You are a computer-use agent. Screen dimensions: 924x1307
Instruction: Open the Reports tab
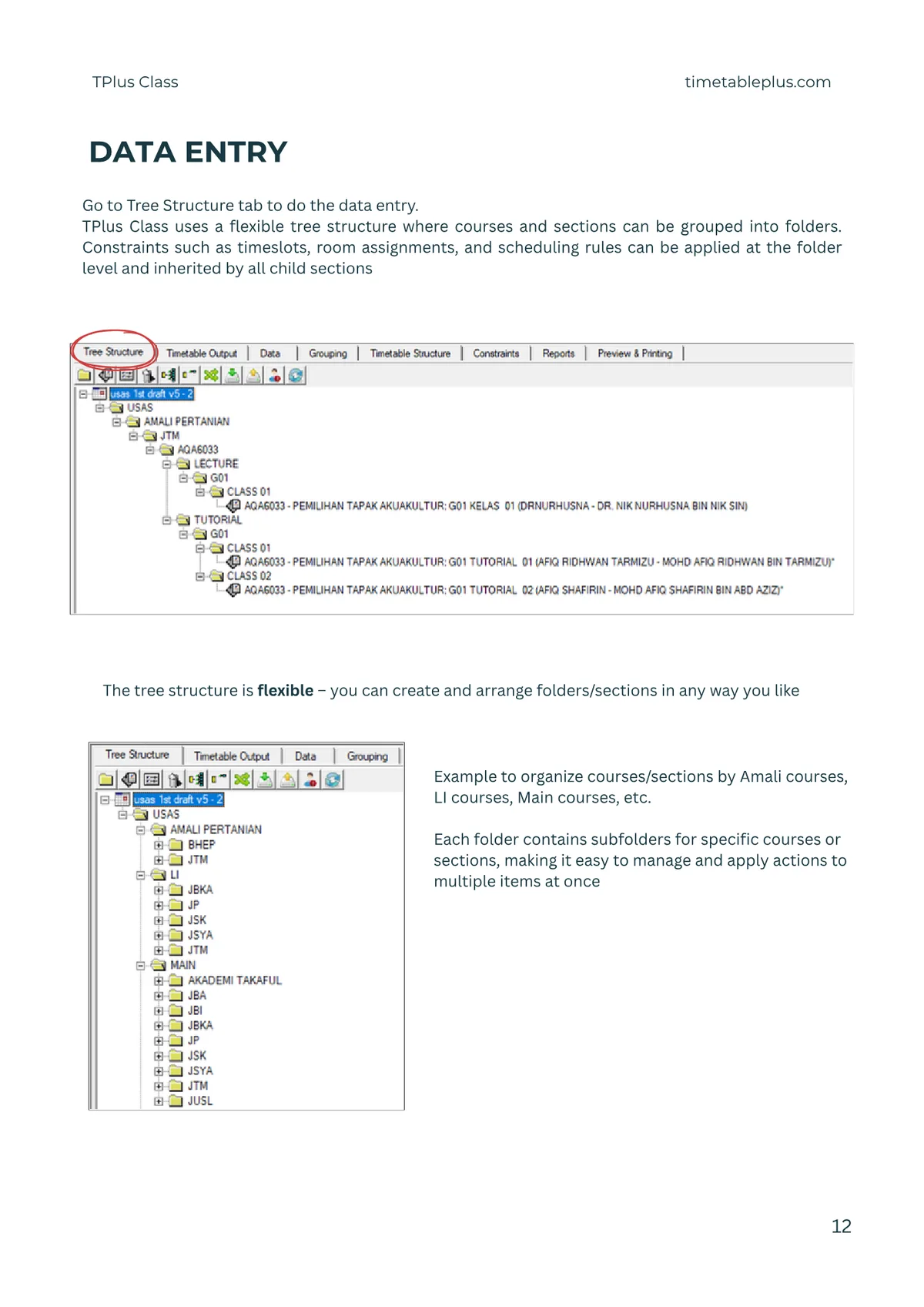pyautogui.click(x=558, y=354)
